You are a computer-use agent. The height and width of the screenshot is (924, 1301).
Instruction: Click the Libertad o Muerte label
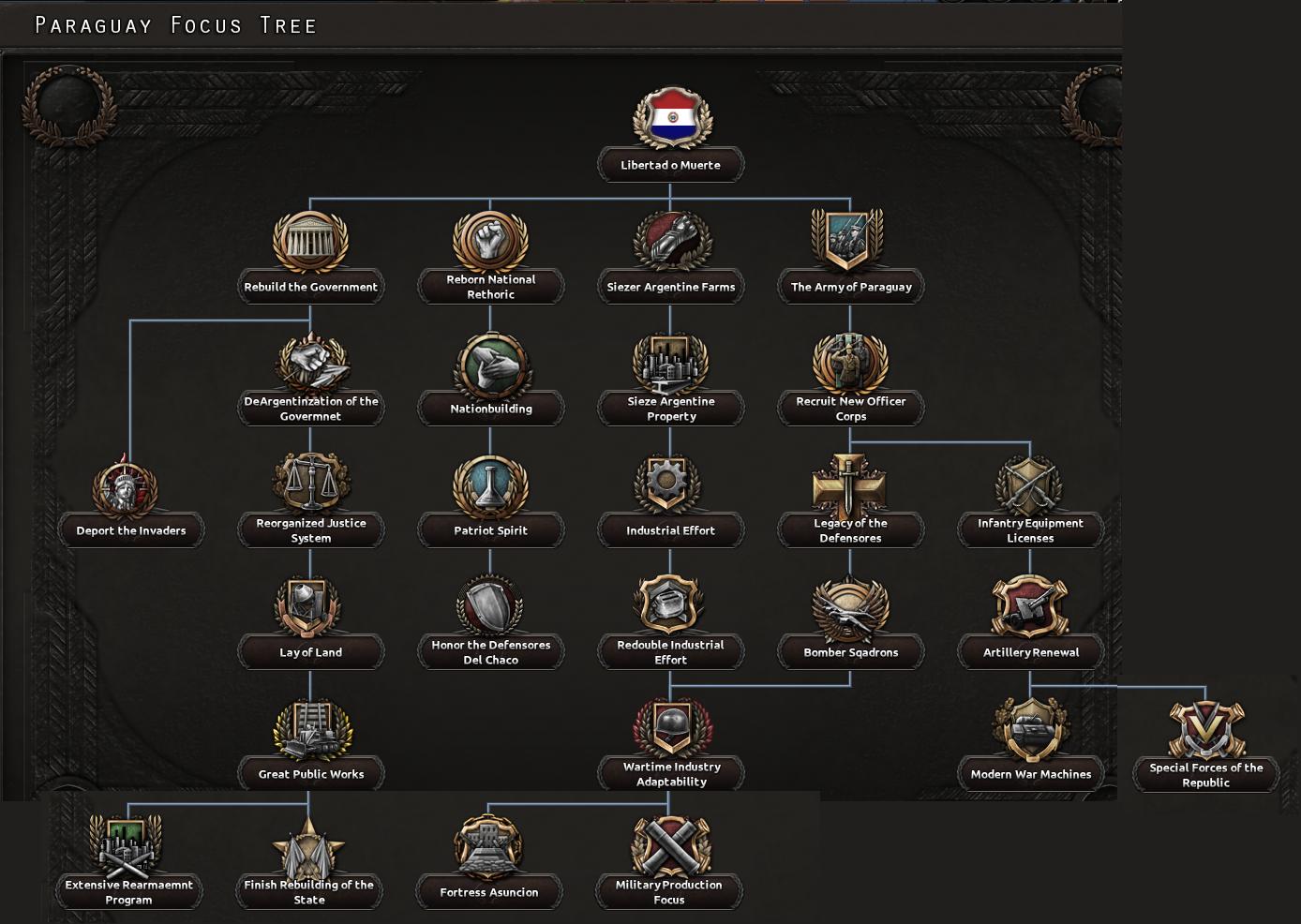[x=671, y=165]
